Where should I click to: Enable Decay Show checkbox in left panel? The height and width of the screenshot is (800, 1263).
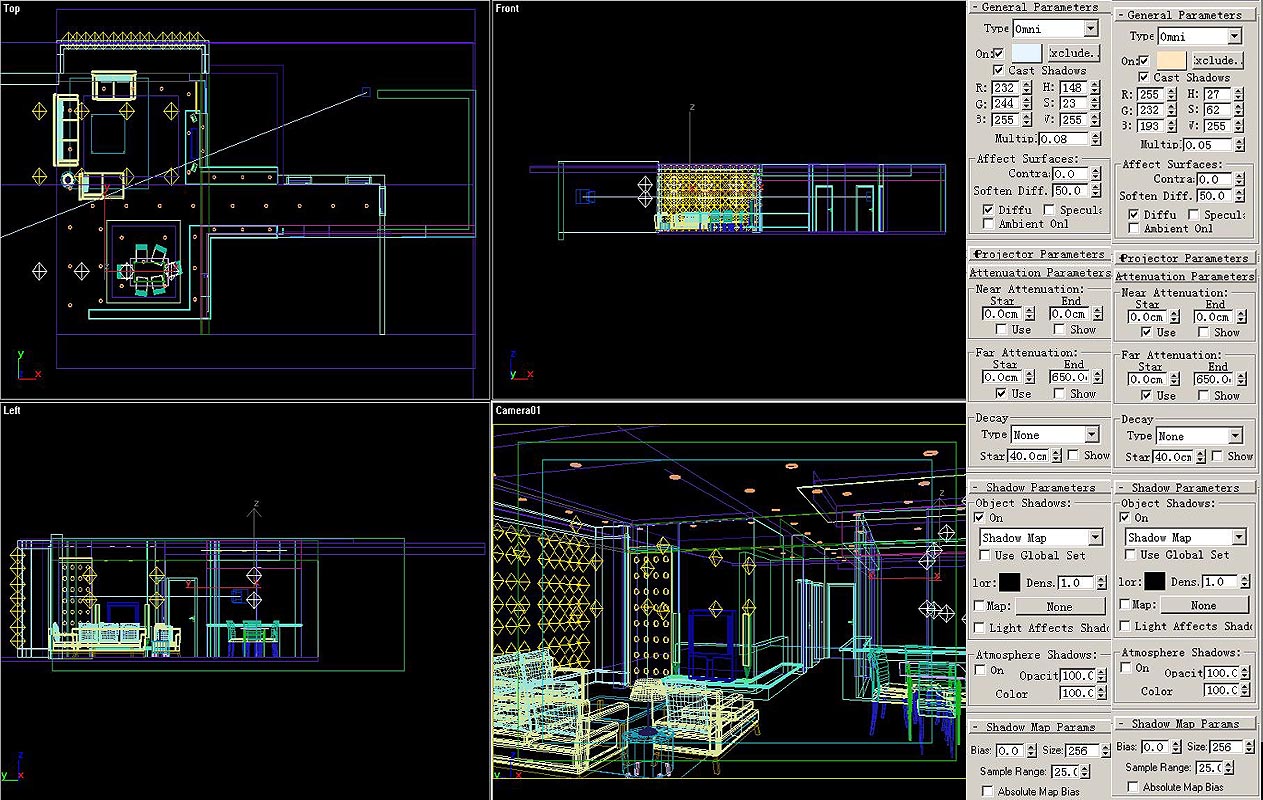(1073, 455)
